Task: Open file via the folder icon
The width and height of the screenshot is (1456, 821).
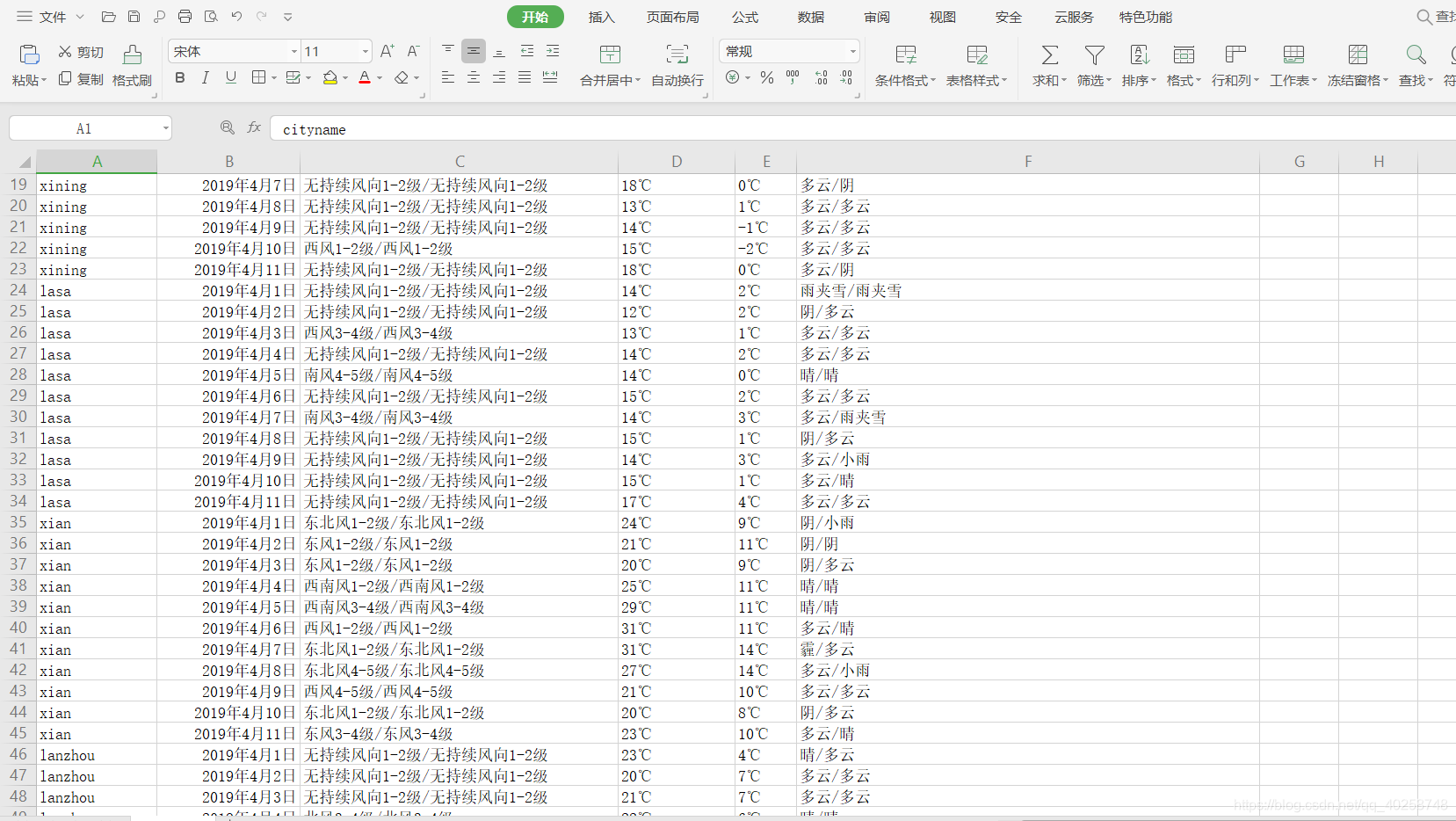Action: click(x=109, y=17)
